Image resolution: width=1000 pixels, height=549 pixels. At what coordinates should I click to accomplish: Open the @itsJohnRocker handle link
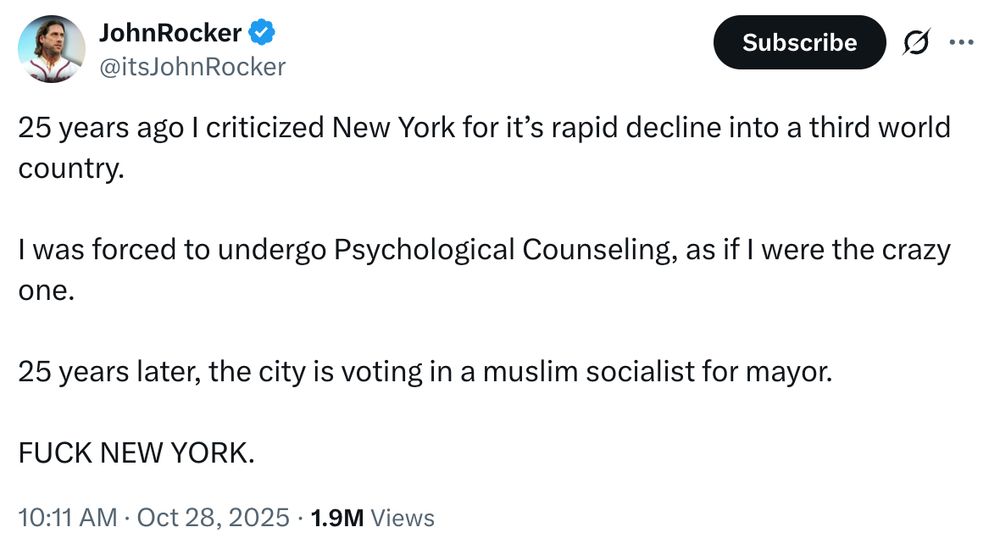coord(192,67)
